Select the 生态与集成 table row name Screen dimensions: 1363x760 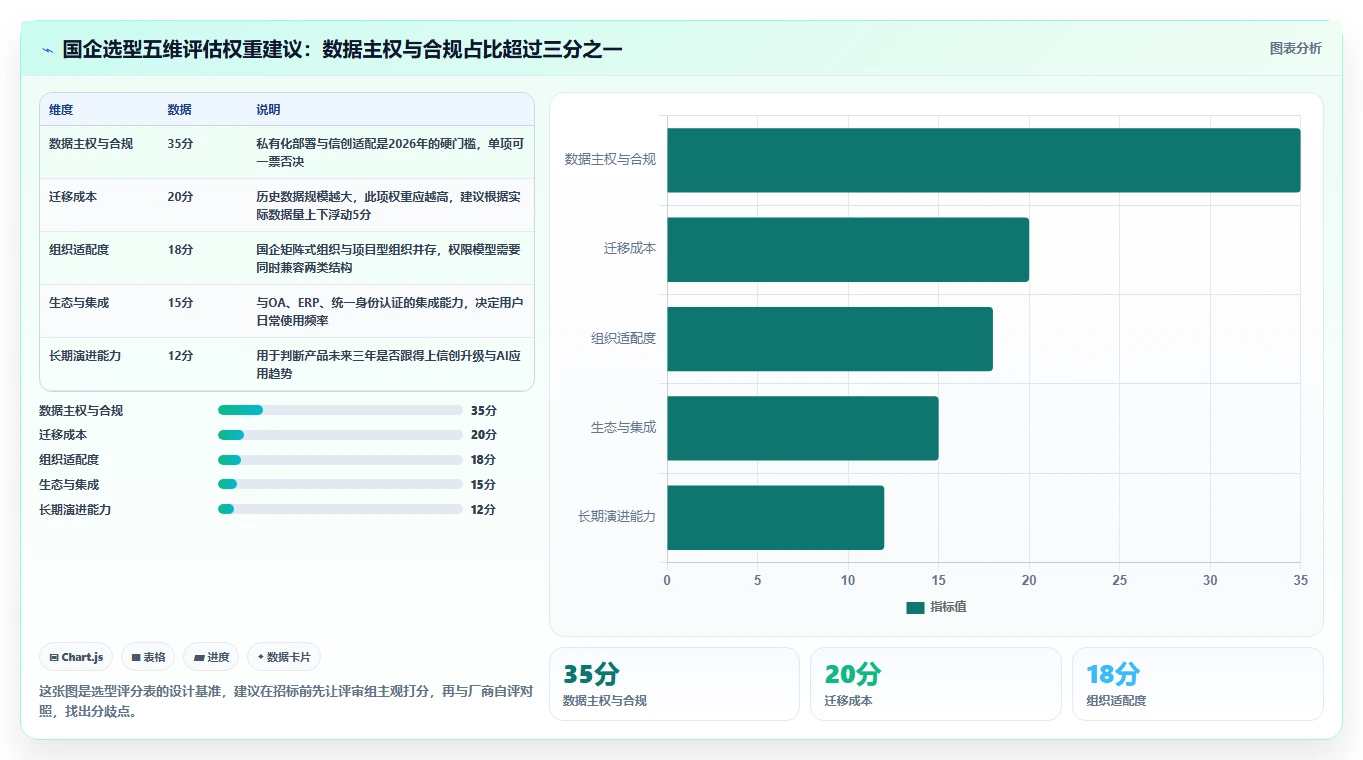pos(79,303)
